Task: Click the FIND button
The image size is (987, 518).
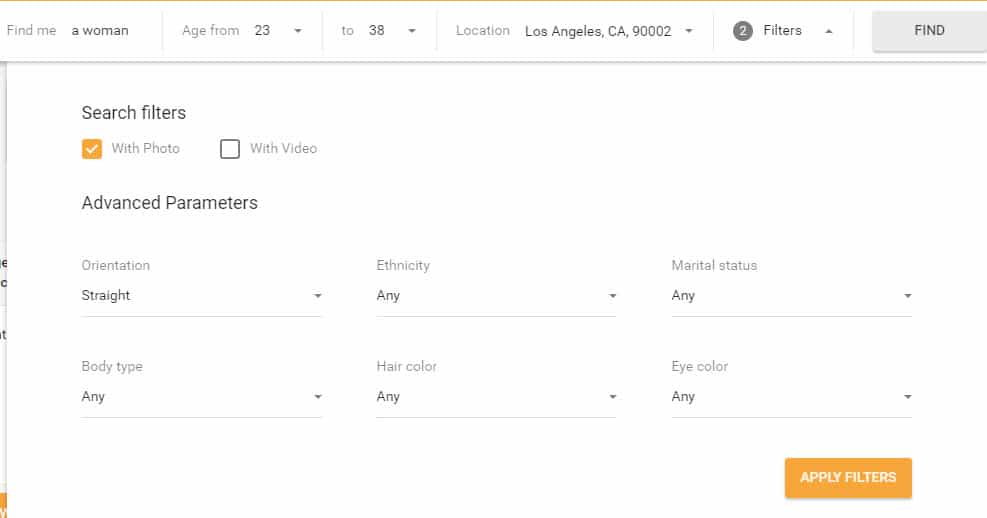Action: 929,31
